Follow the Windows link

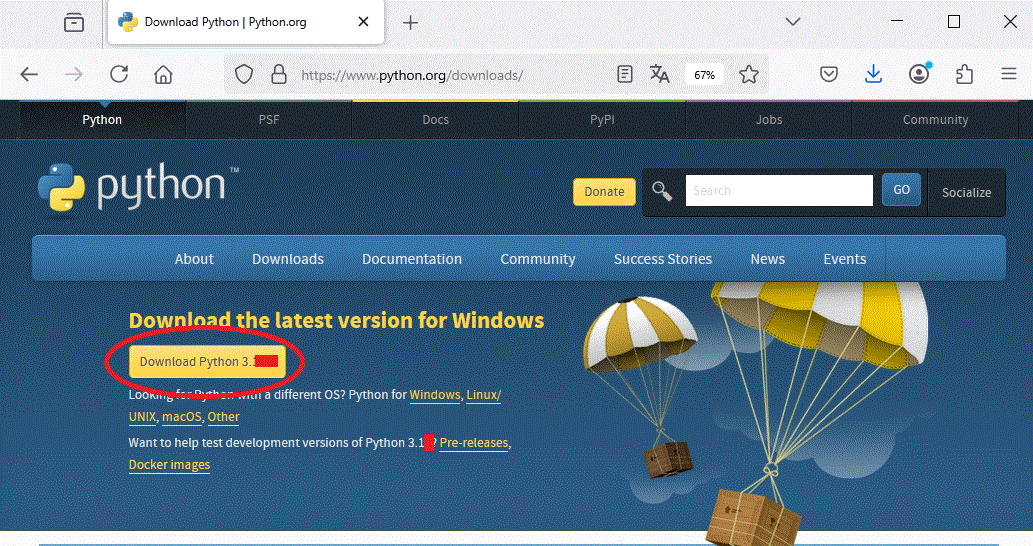coord(435,395)
